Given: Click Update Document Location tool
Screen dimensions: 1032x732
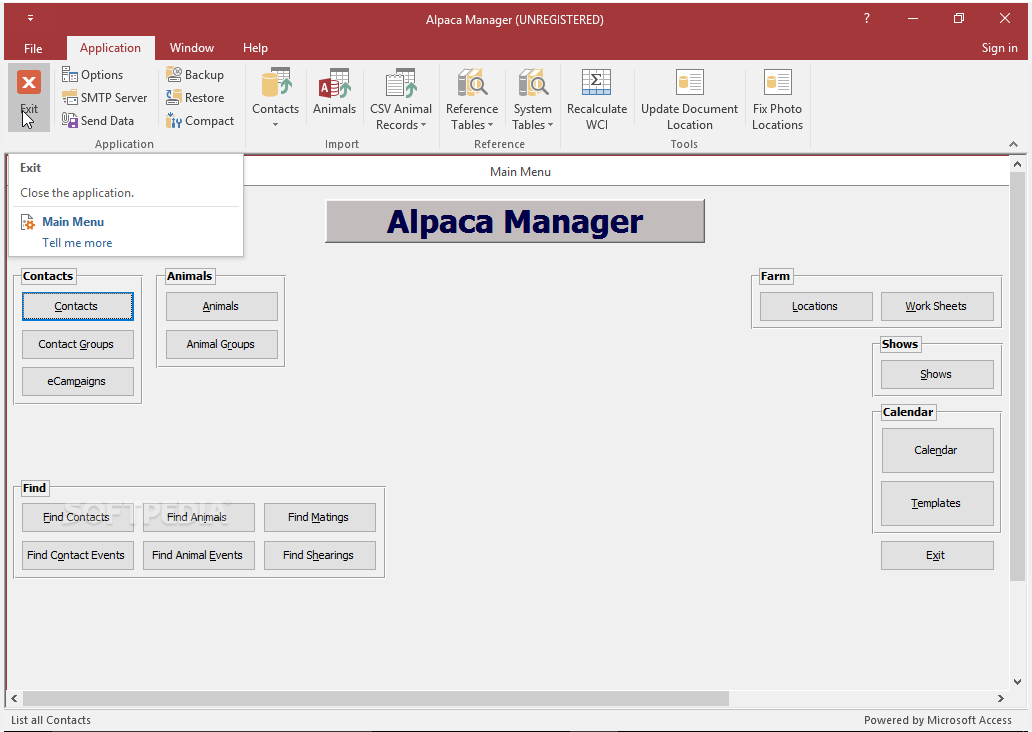Looking at the screenshot, I should point(689,99).
